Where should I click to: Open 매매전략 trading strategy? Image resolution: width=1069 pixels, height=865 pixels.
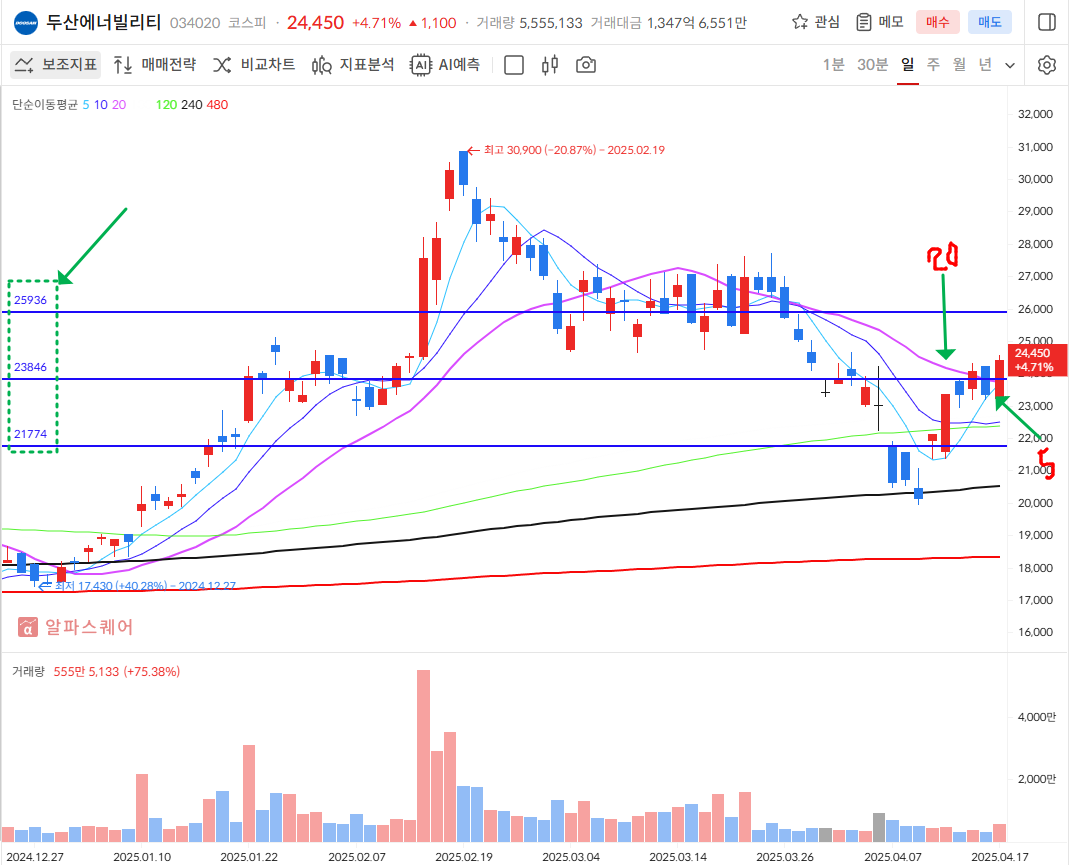[155, 65]
